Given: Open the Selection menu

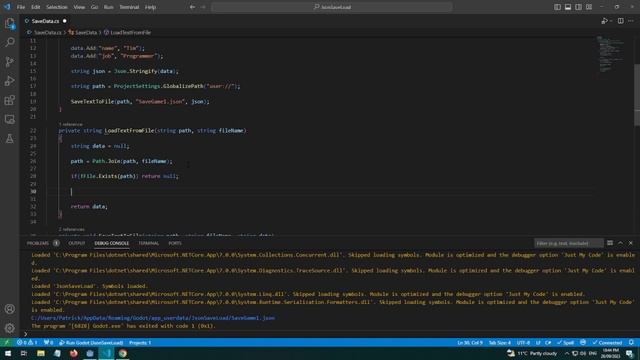Looking at the screenshot, I should [x=57, y=7].
